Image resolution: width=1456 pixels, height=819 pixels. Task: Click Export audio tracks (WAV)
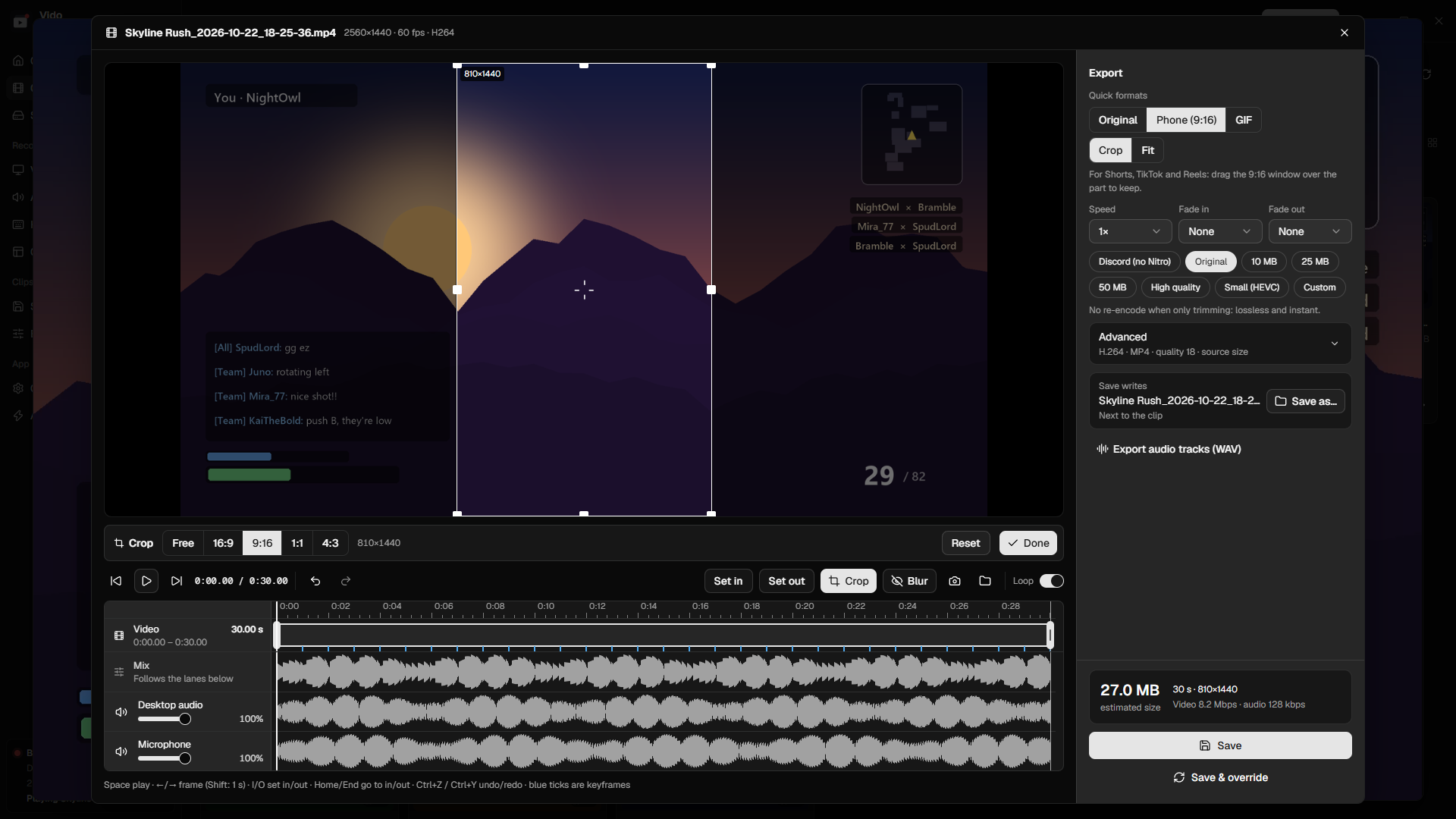[1169, 449]
